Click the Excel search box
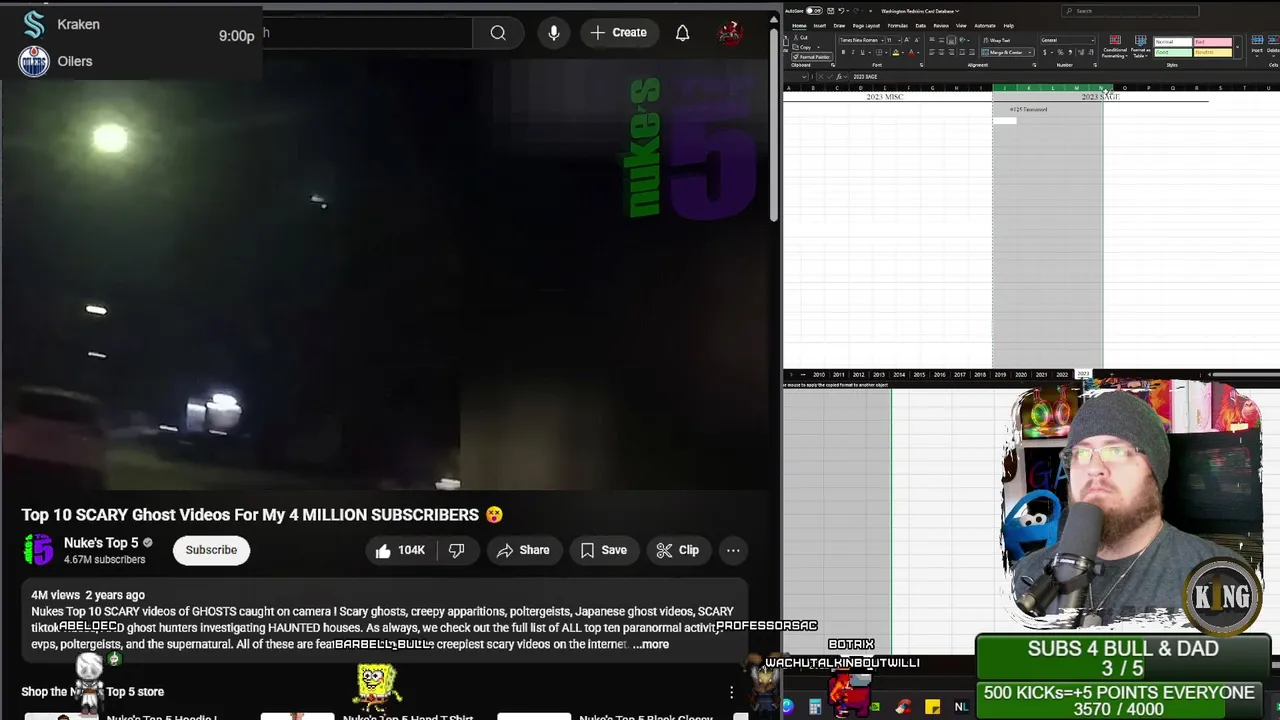Viewport: 1280px width, 720px height. pos(1131,11)
